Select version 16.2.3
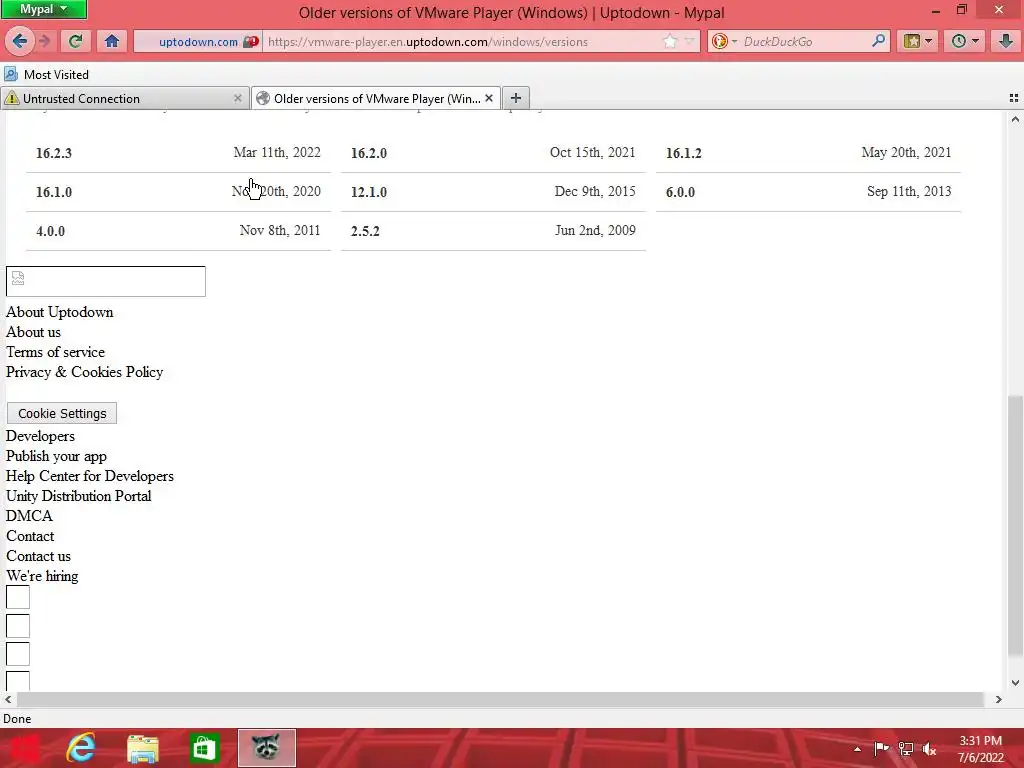1024x768 pixels. (x=54, y=153)
